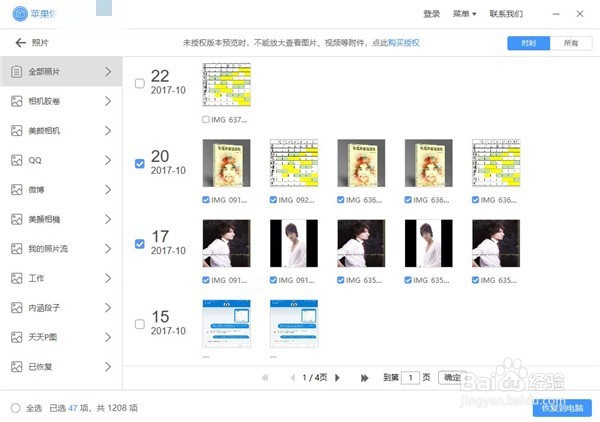Expand 我的照片流 chevron
The image size is (600, 422).
tap(108, 249)
